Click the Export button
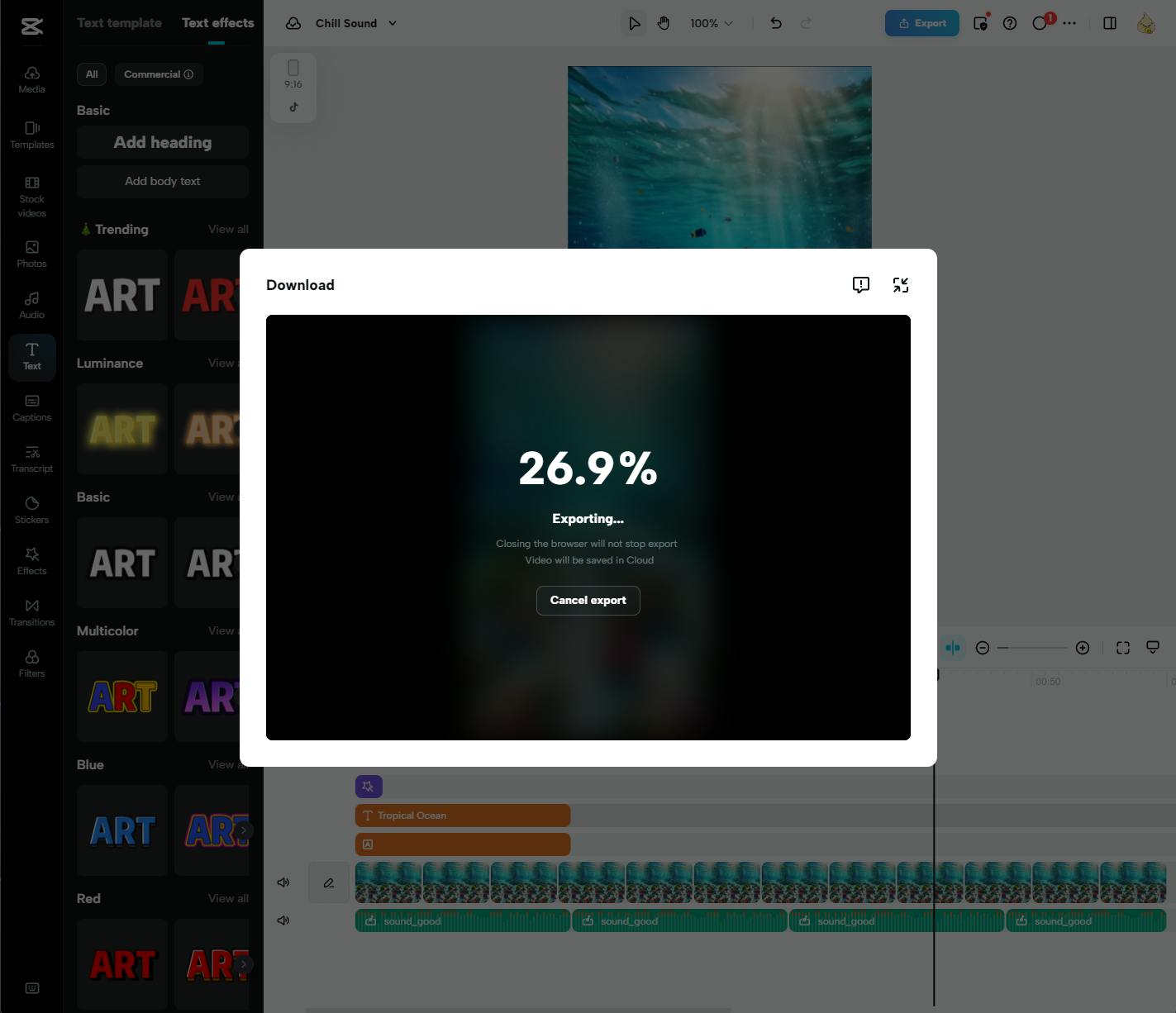1176x1013 pixels. point(922,23)
